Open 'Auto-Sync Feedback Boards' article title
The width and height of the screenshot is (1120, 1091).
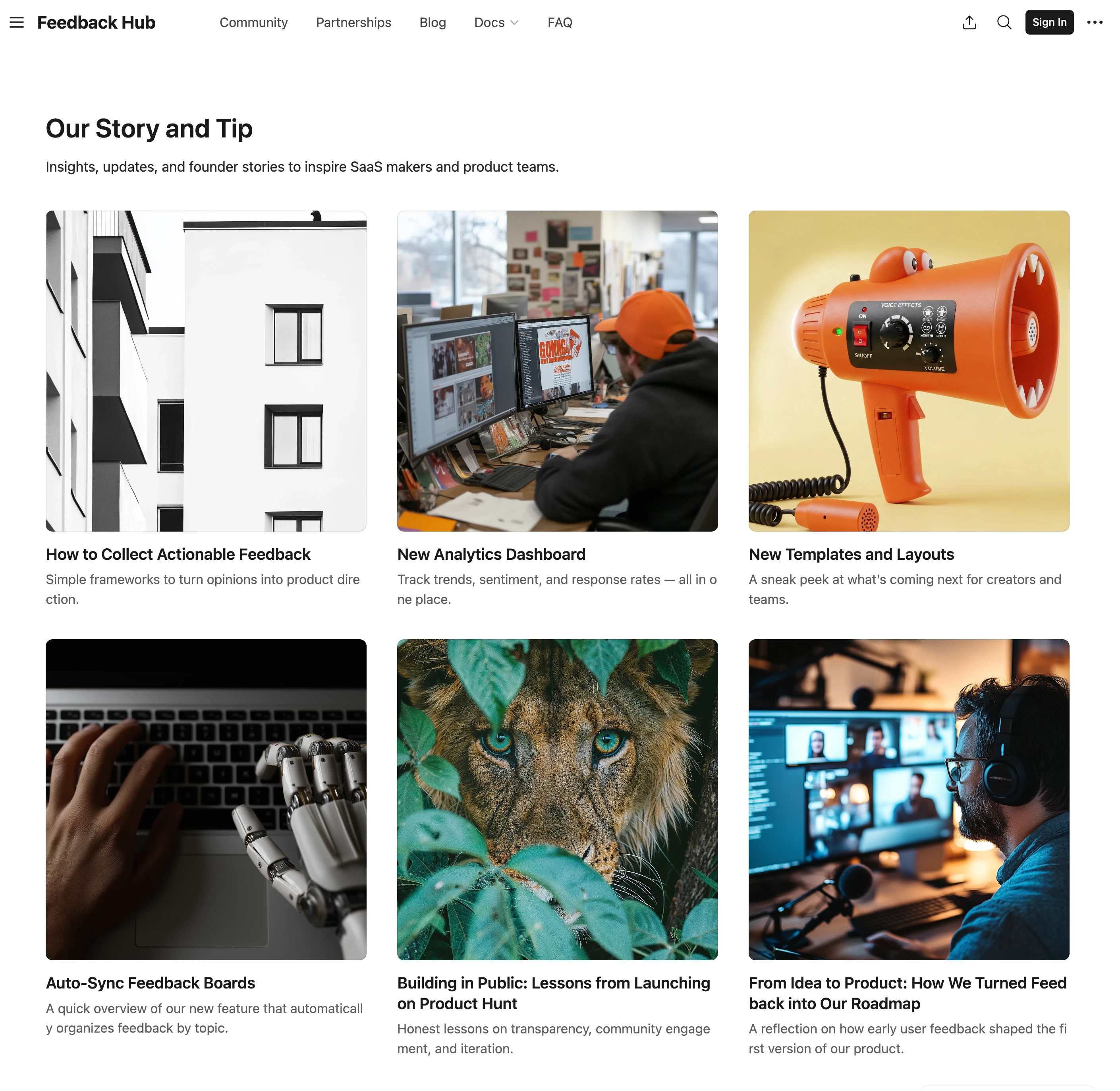tap(151, 983)
